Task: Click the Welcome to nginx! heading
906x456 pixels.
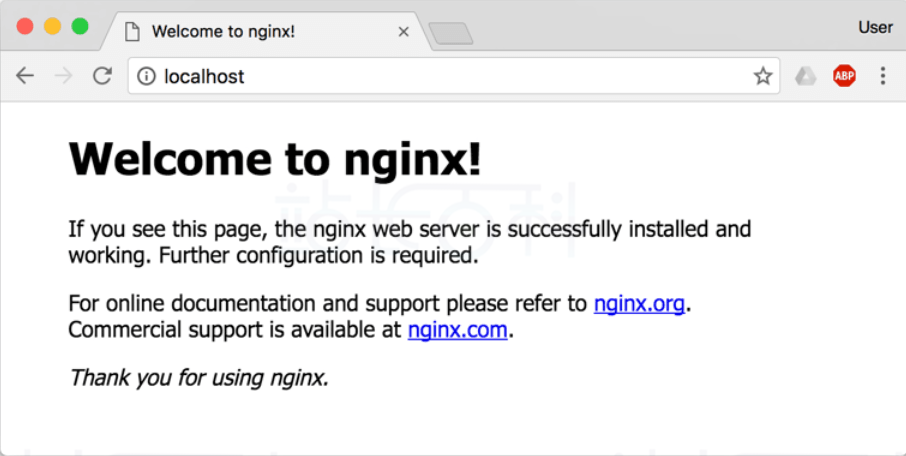Action: coord(275,158)
